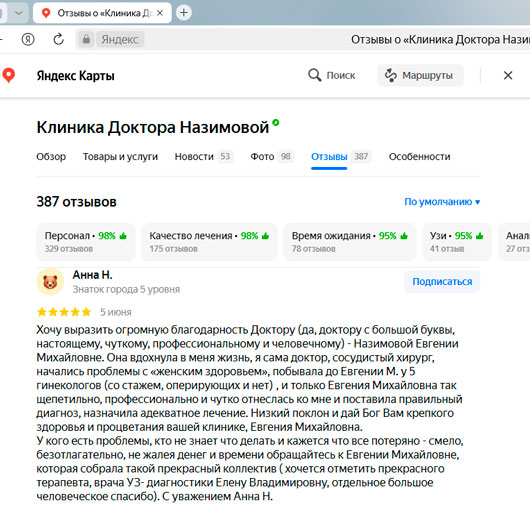530x511 pixels.
Task: Click the search magnifier icon
Action: coord(314,75)
